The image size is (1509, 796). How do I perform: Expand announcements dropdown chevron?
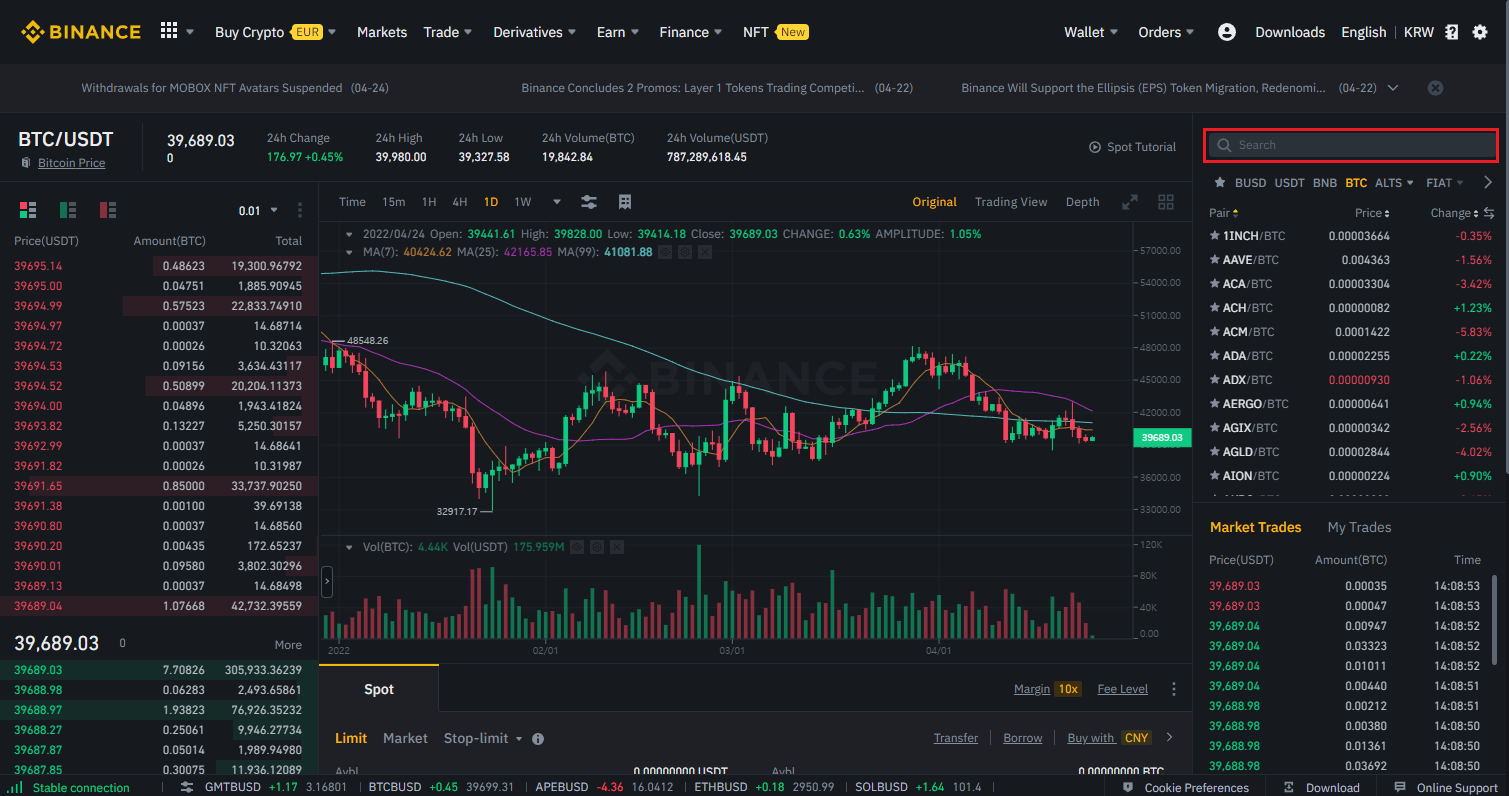tap(1393, 88)
